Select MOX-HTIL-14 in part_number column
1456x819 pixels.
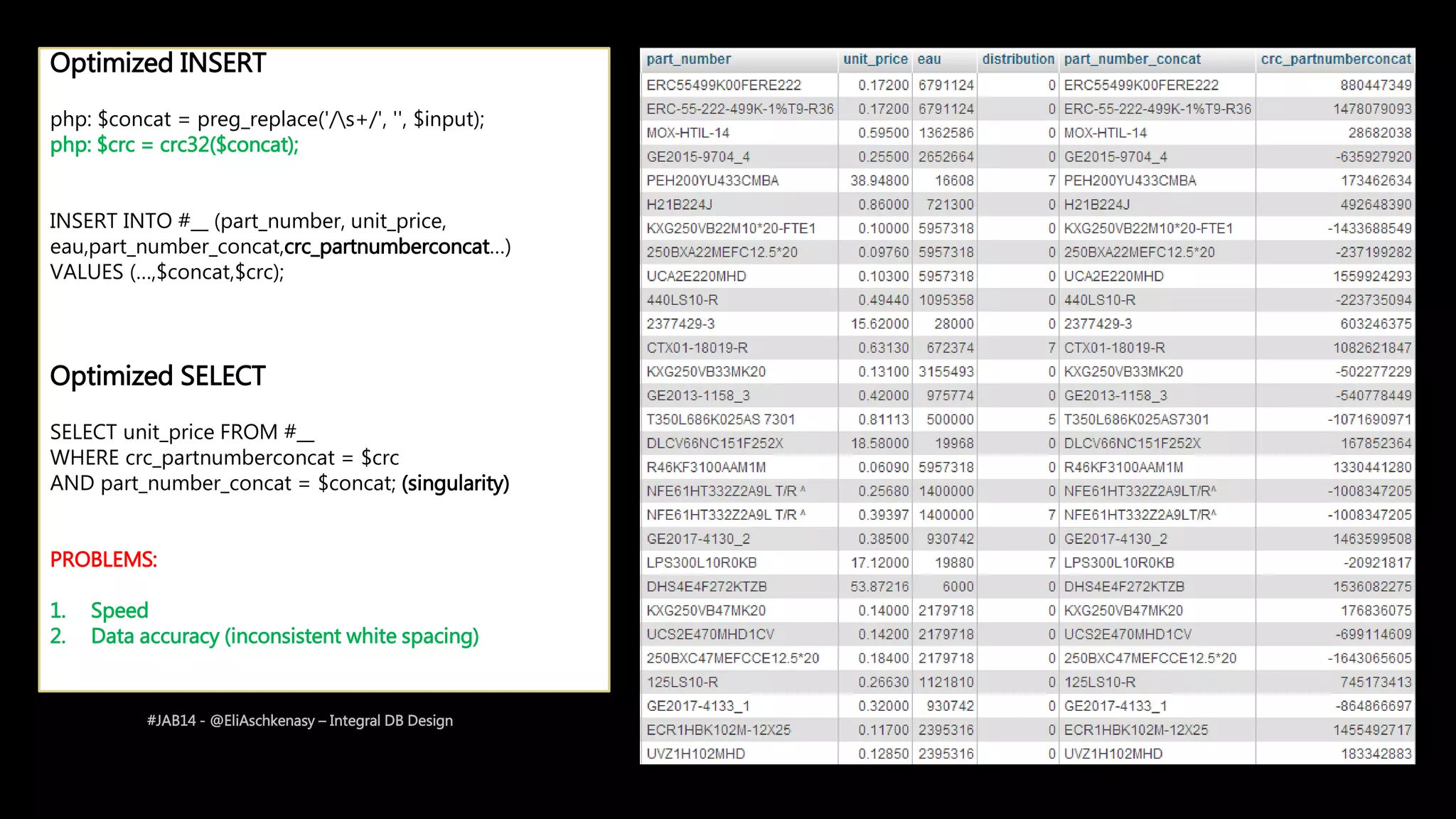point(687,133)
